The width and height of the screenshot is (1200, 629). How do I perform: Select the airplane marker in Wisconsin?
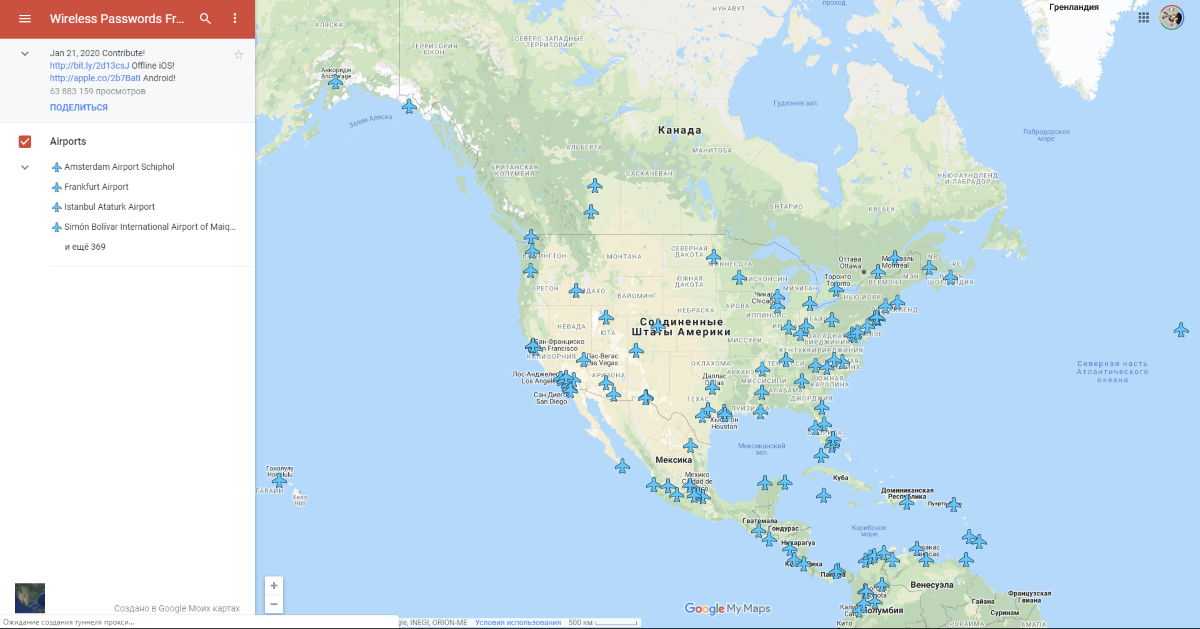[739, 277]
